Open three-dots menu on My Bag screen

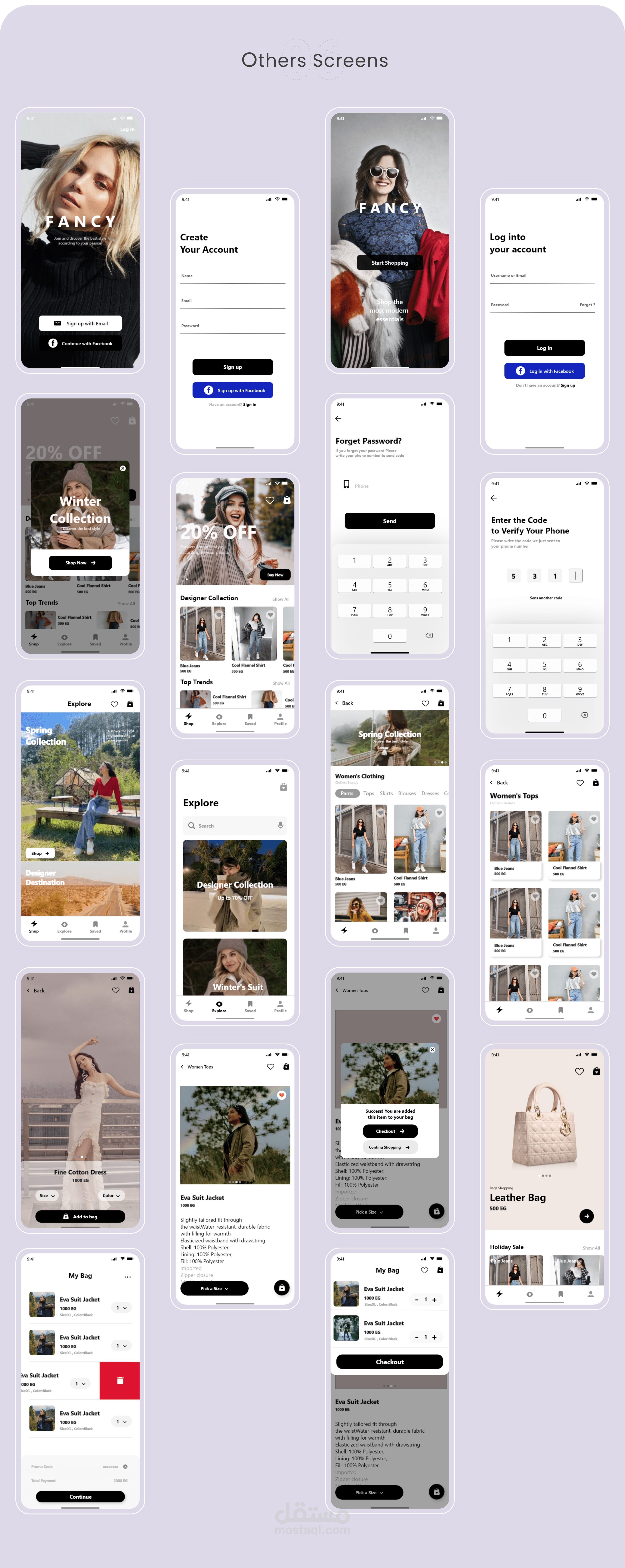127,1277
